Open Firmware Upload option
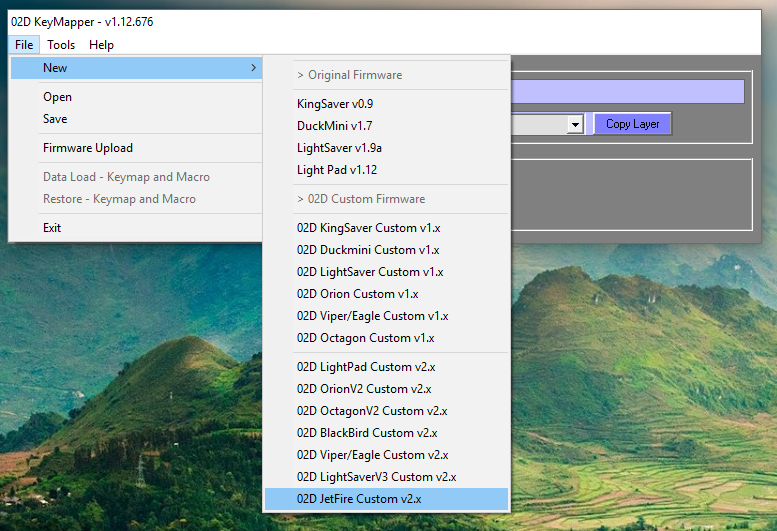 click(x=88, y=148)
